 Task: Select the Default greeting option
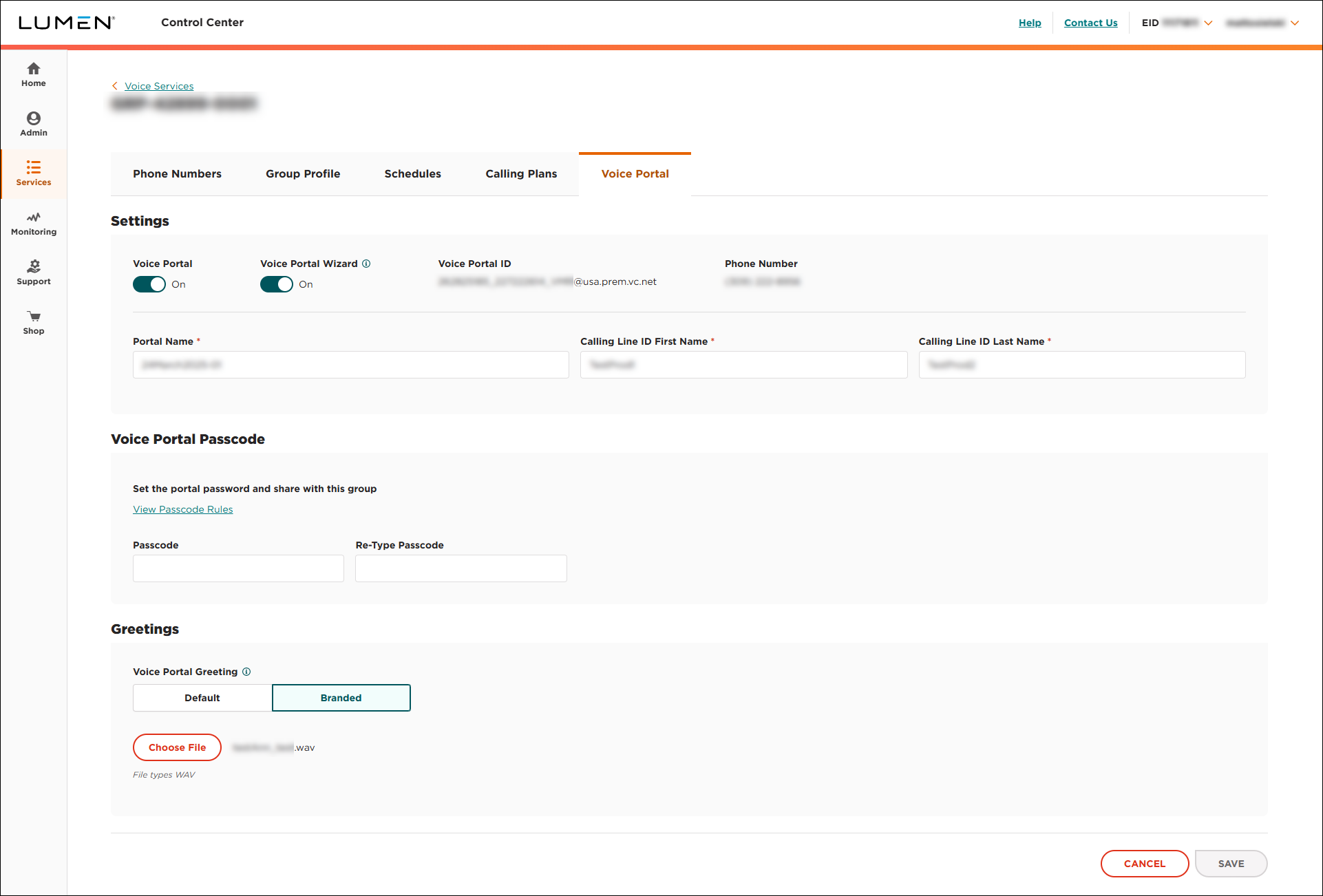202,697
